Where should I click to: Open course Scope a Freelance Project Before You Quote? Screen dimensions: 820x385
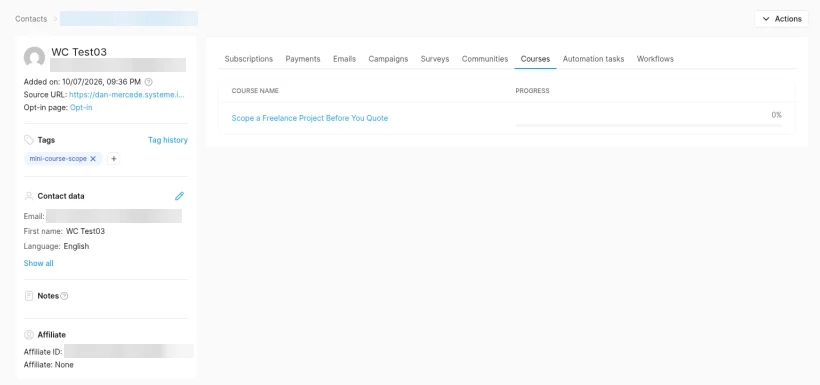(x=310, y=118)
